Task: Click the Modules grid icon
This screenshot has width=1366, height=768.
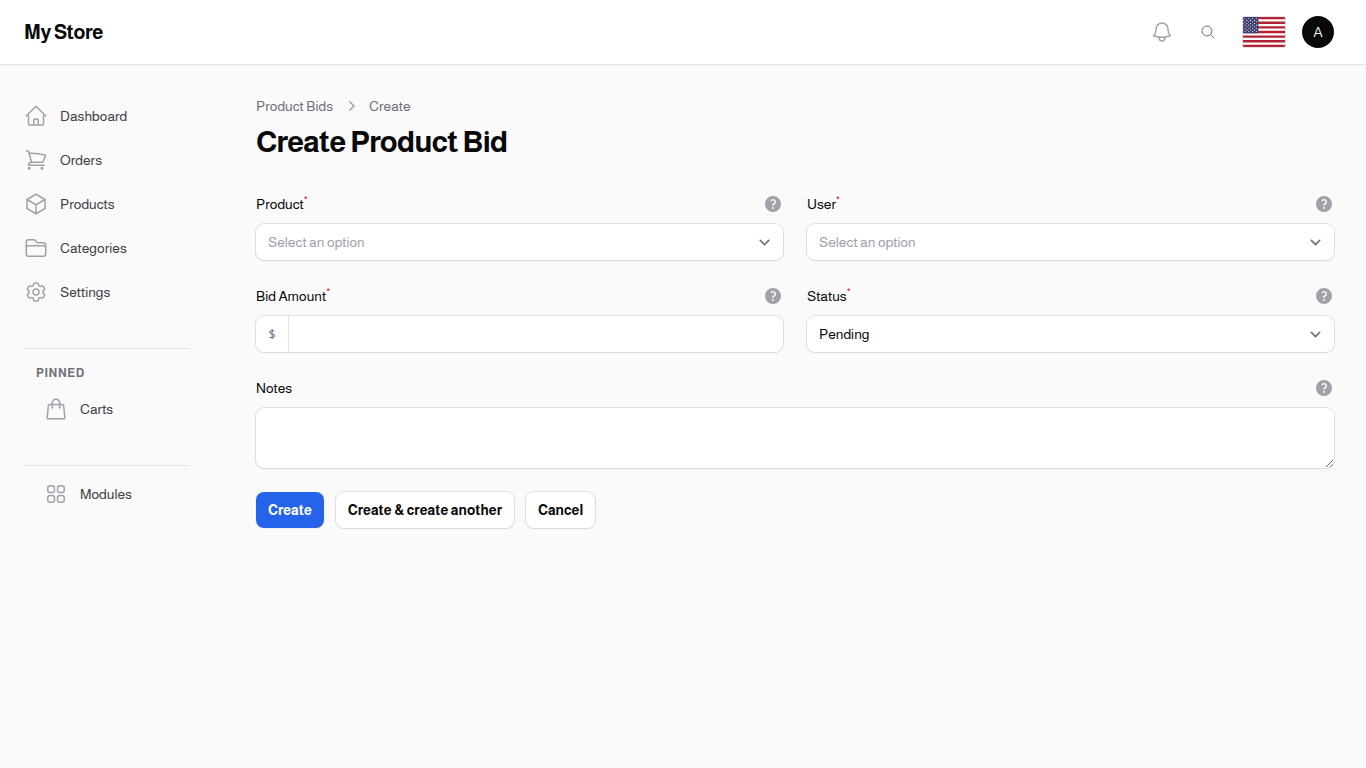Action: [x=56, y=494]
